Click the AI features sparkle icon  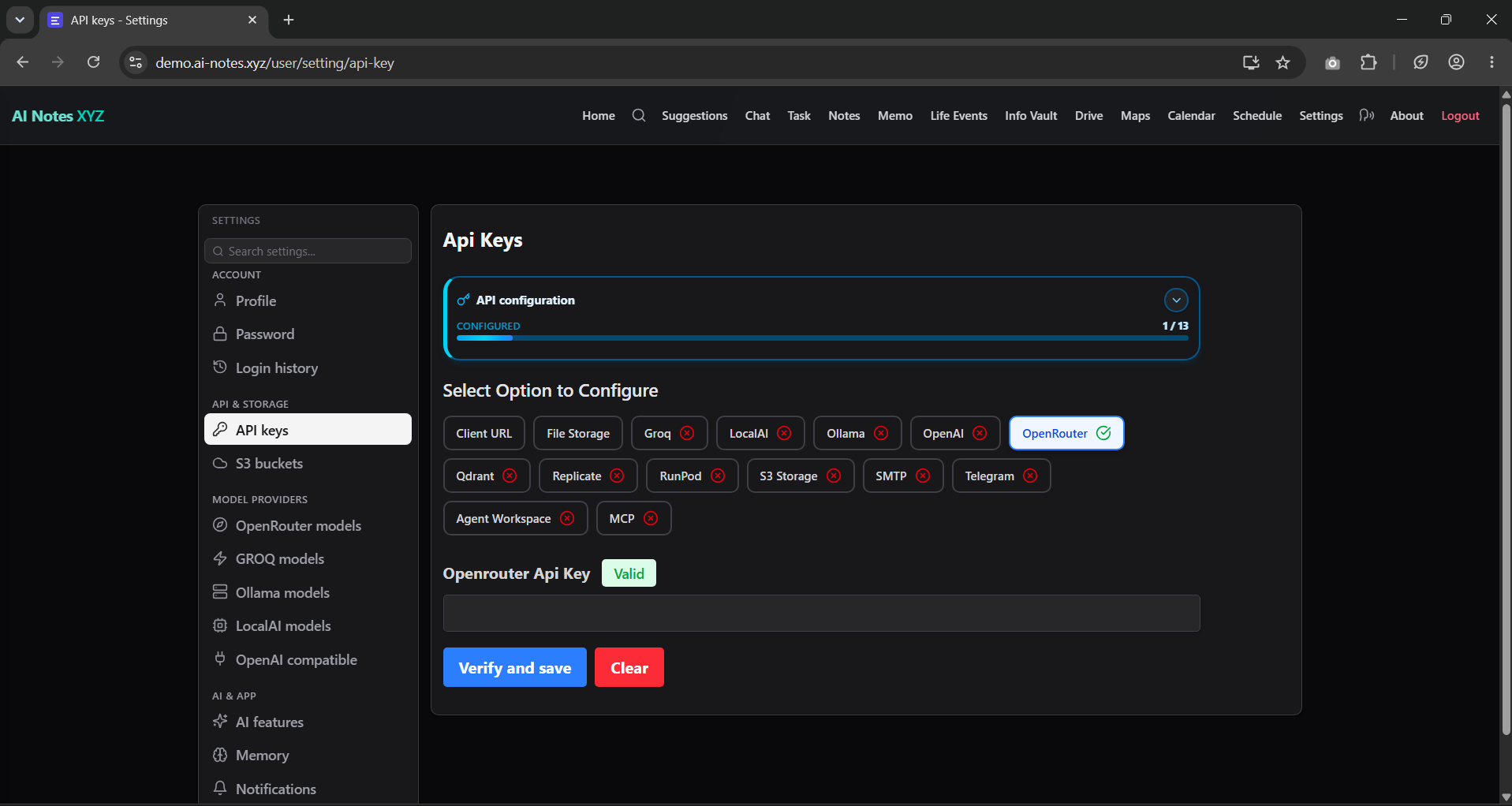pyautogui.click(x=220, y=721)
